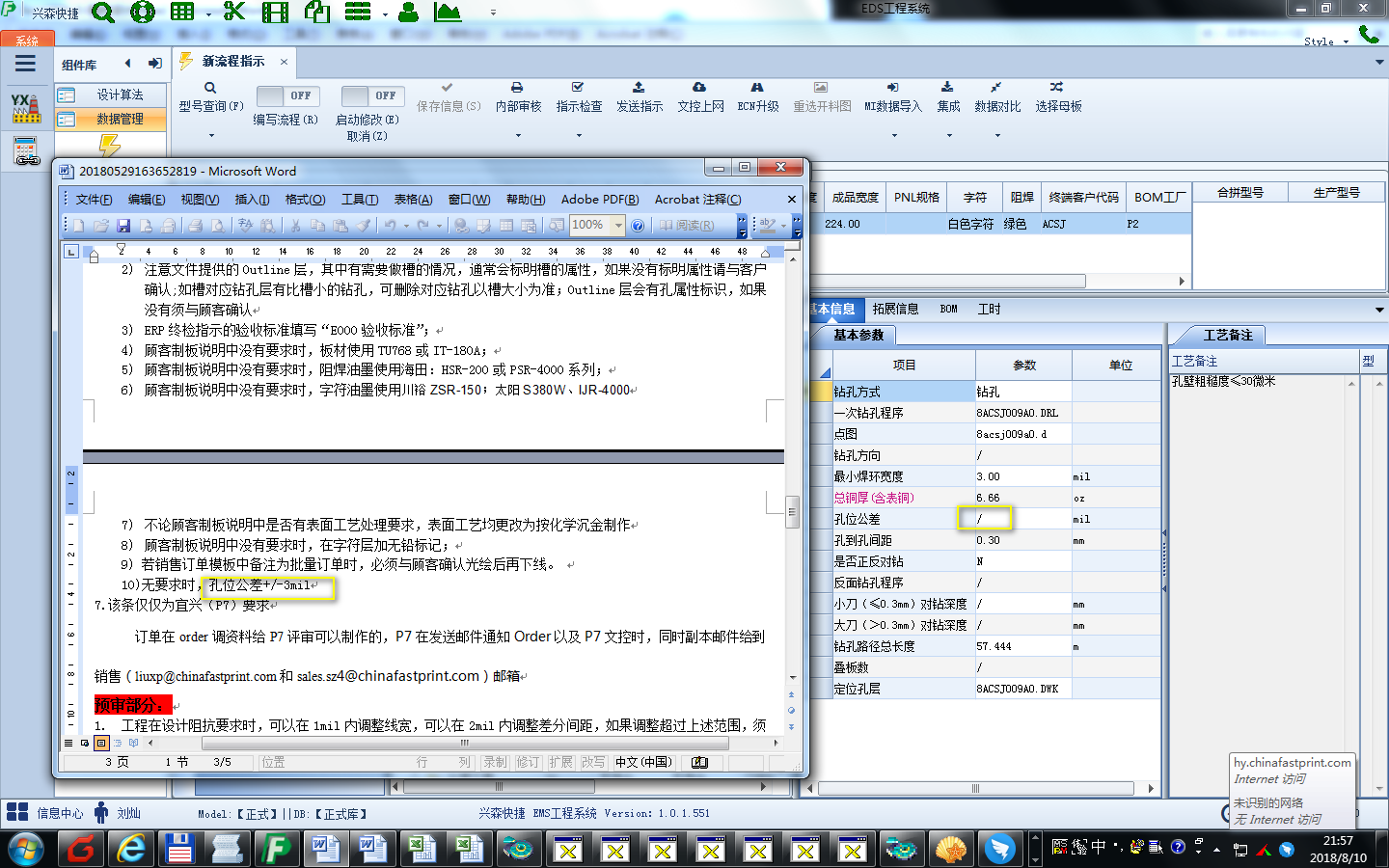The width and height of the screenshot is (1389, 868).
Task: Click 总铜厚 value cell 6.66
Action: pos(1023,498)
